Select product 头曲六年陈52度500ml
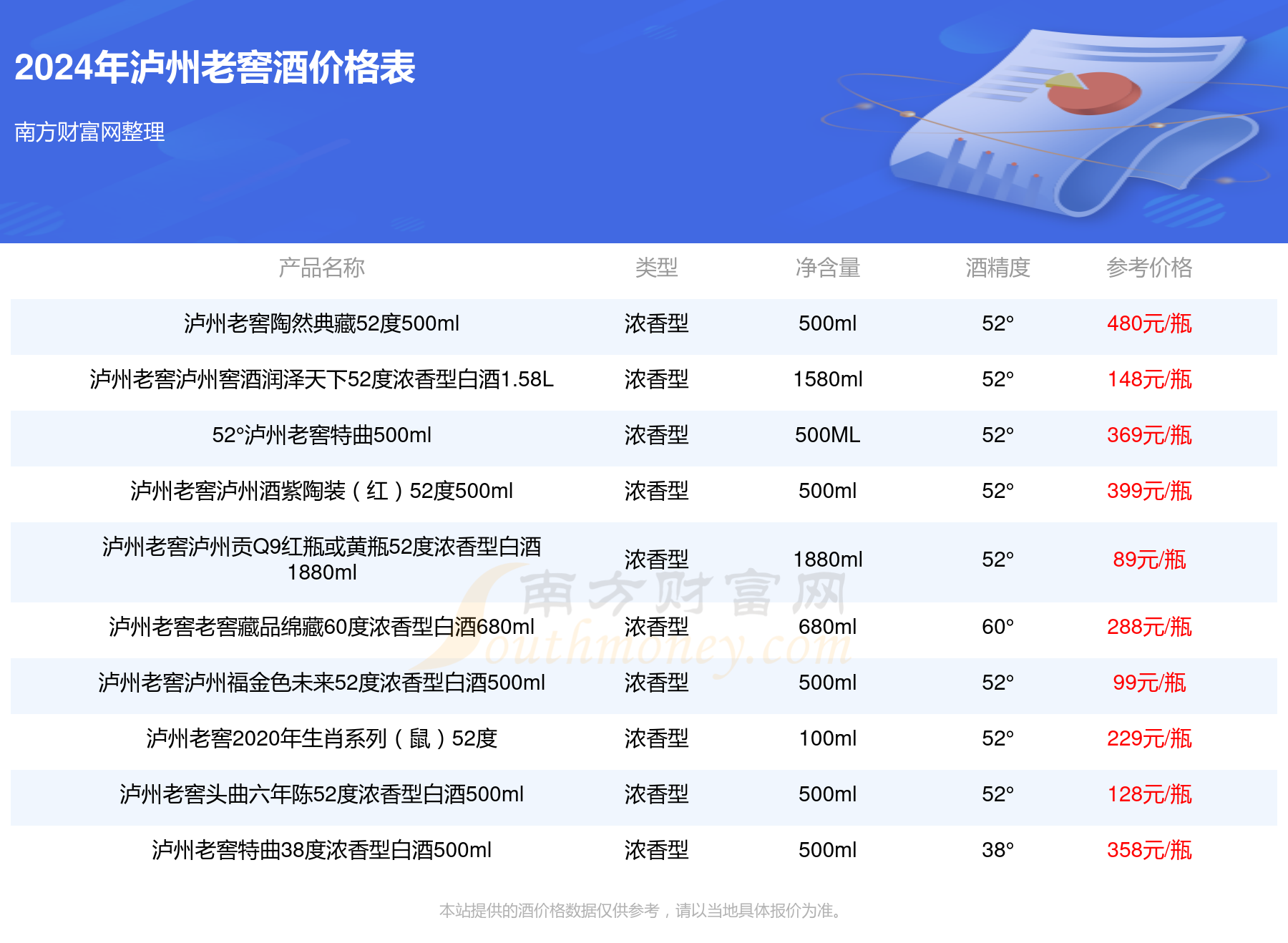 [x=321, y=794]
